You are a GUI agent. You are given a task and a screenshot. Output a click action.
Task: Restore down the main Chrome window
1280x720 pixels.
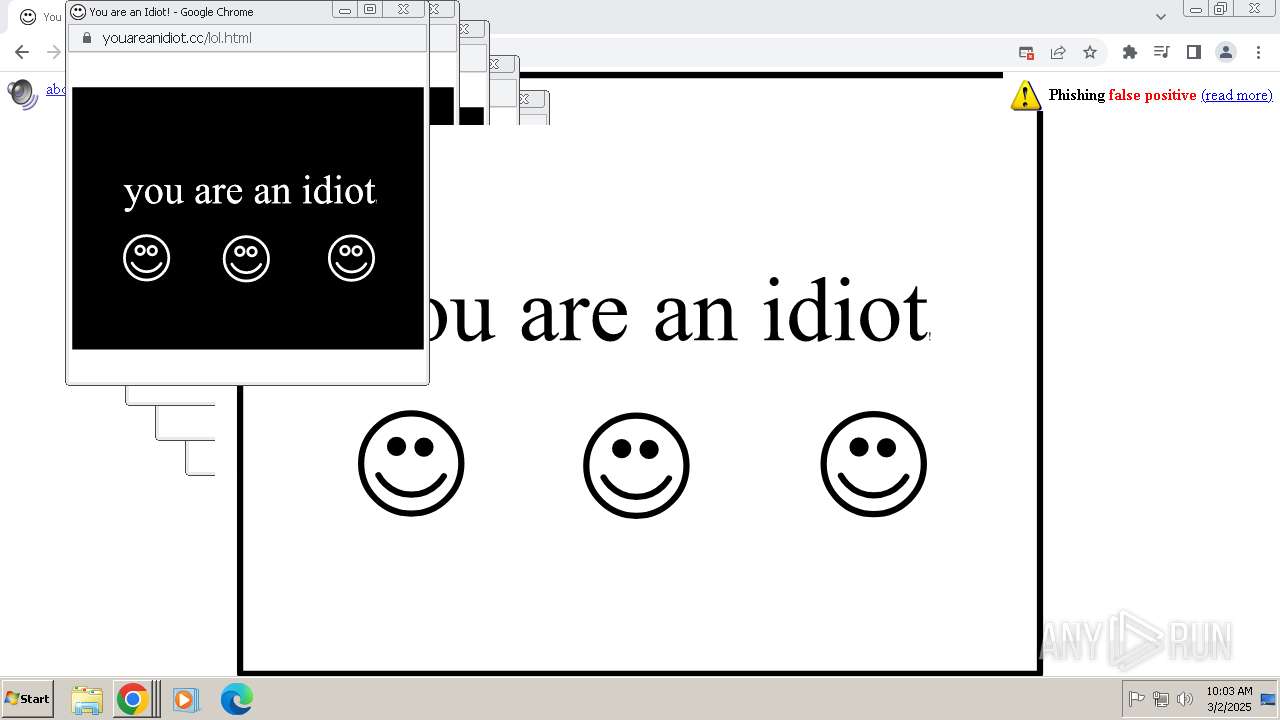pyautogui.click(x=1221, y=9)
